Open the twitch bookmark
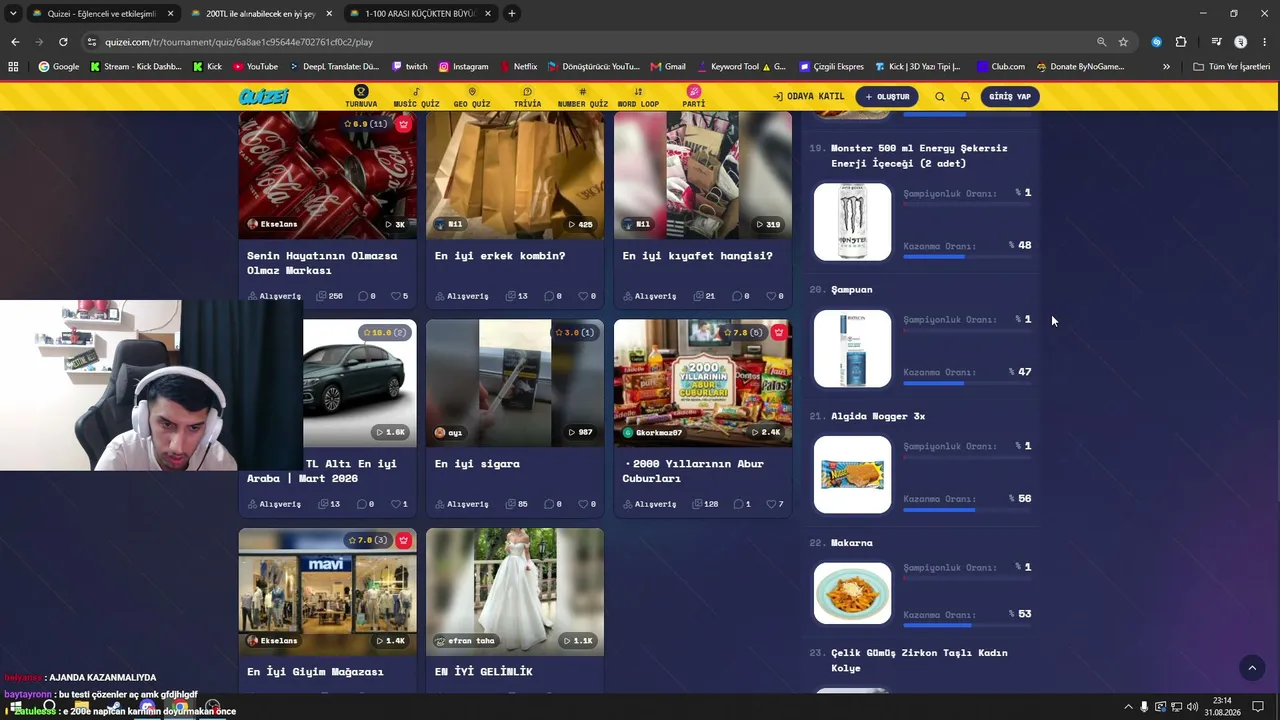Image resolution: width=1280 pixels, height=720 pixels. (410, 67)
